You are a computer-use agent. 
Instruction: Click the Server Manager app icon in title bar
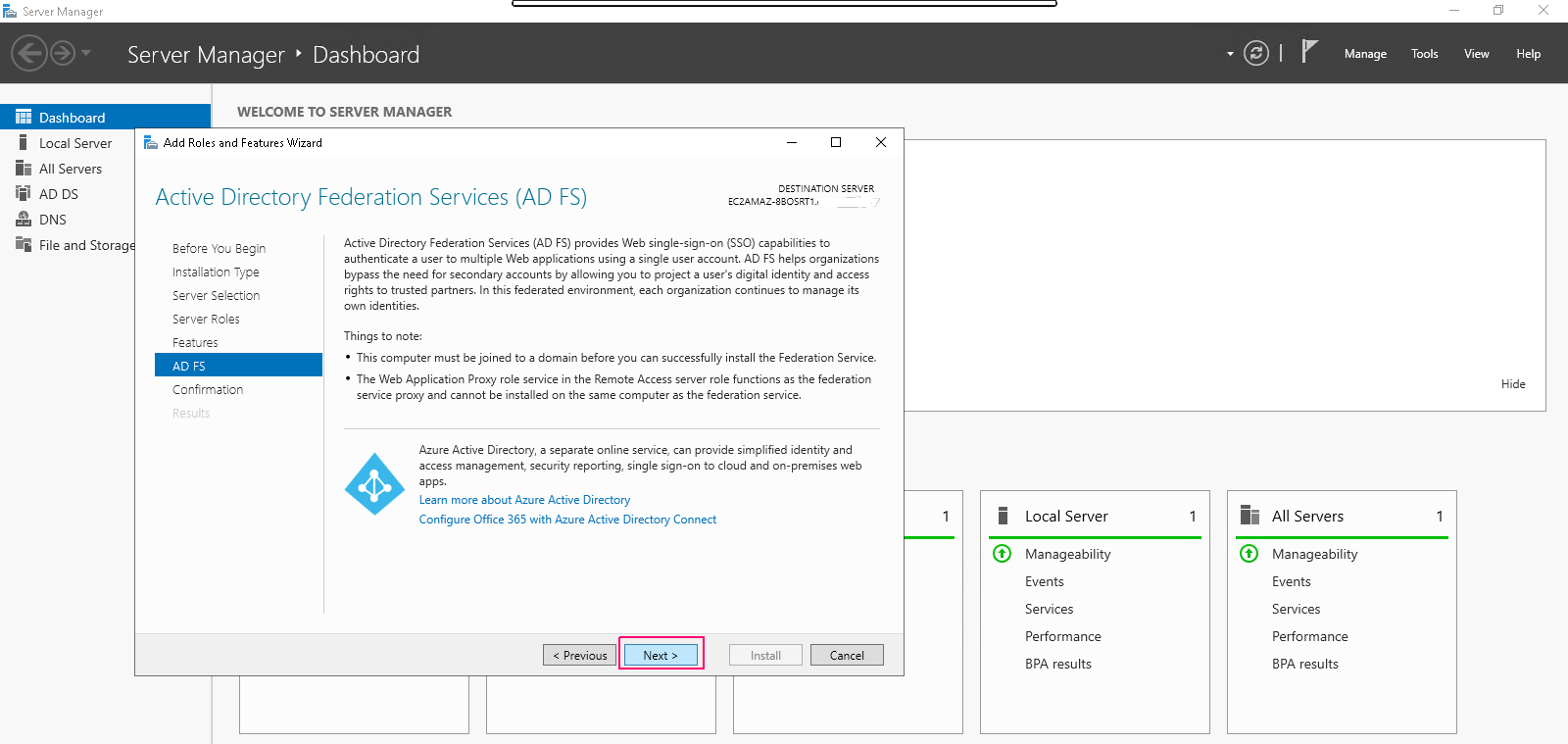click(10, 11)
